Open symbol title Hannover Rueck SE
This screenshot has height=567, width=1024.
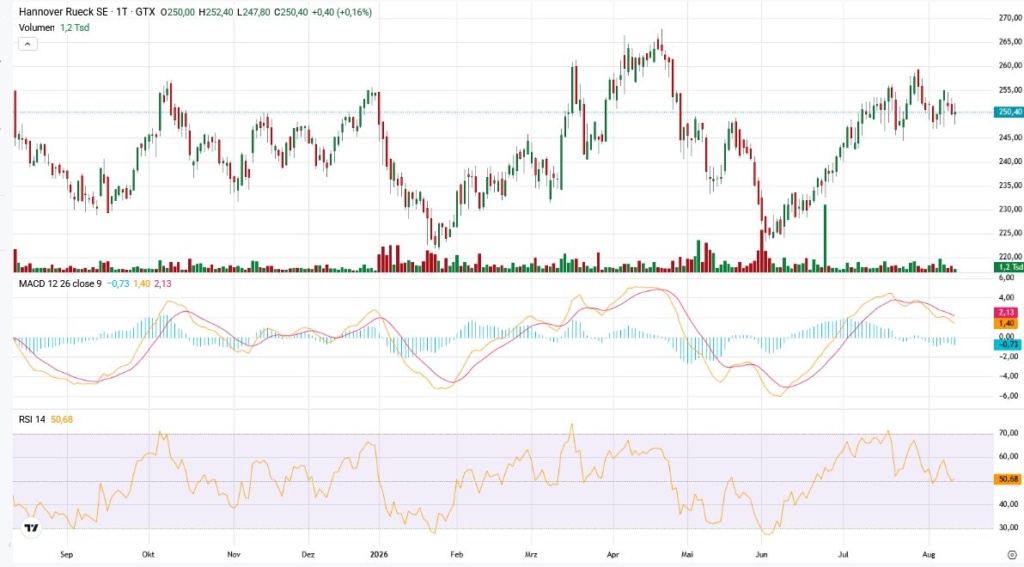click(63, 12)
